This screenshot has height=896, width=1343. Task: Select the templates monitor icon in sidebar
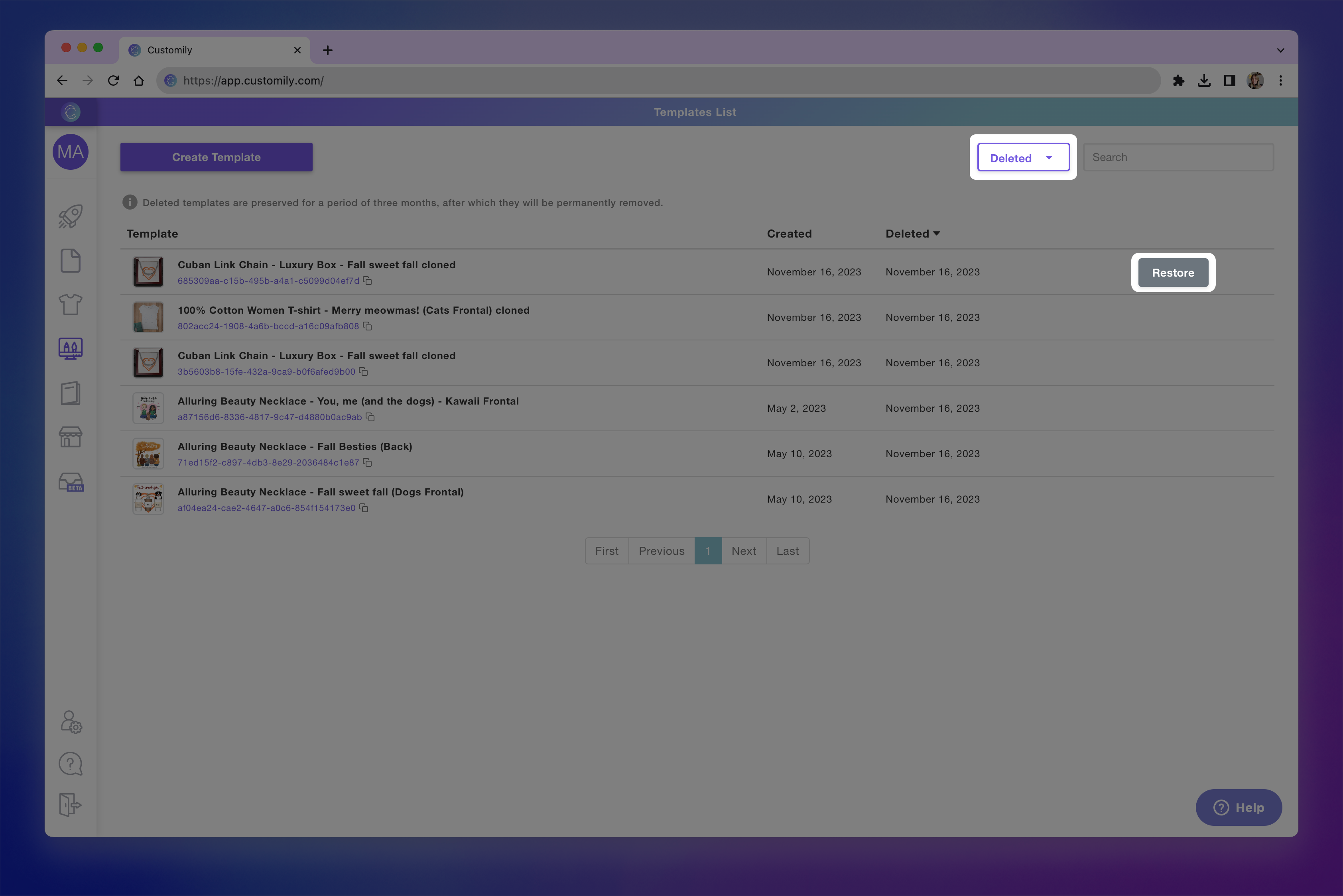[x=70, y=348]
